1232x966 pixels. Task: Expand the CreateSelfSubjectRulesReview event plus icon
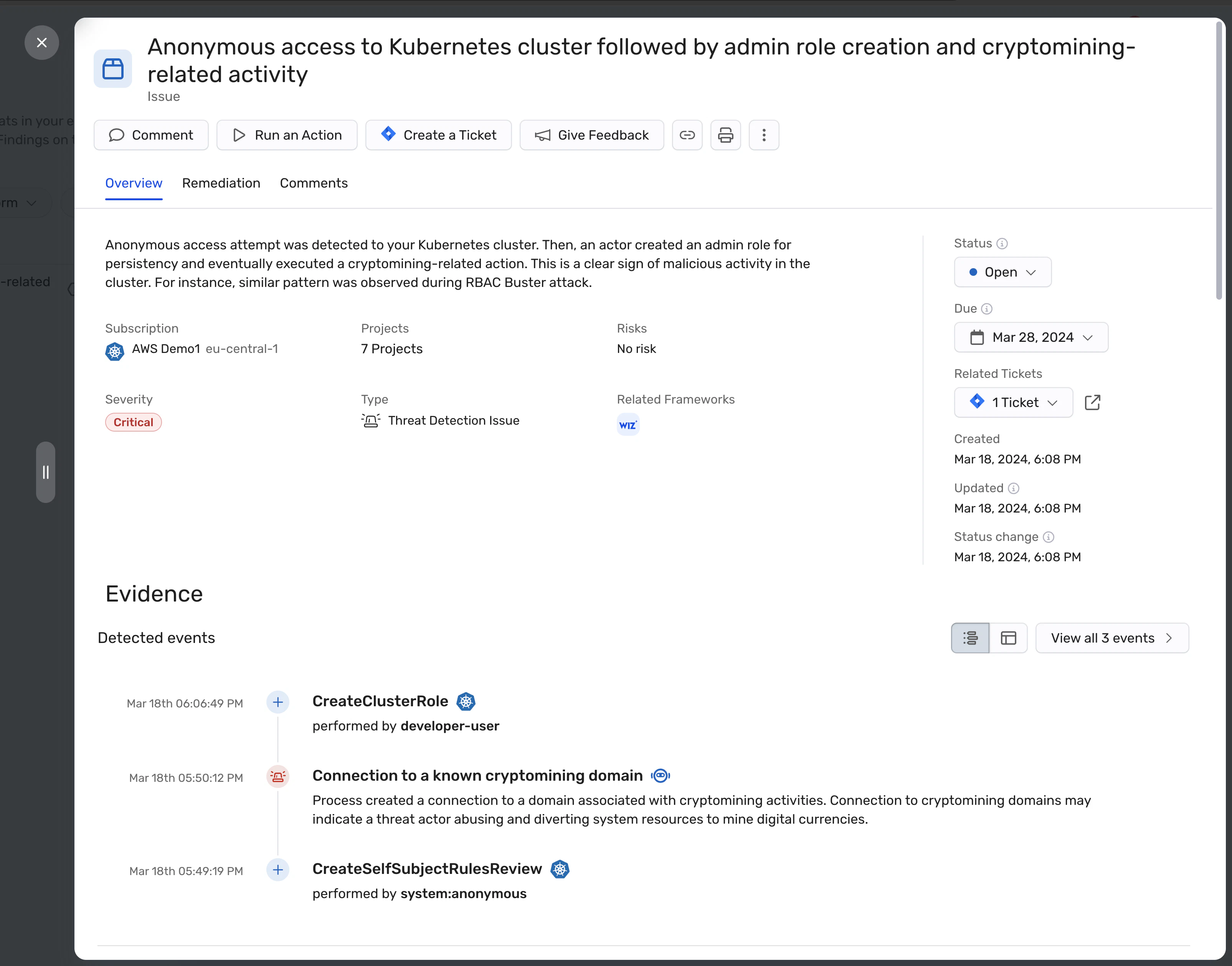point(278,870)
